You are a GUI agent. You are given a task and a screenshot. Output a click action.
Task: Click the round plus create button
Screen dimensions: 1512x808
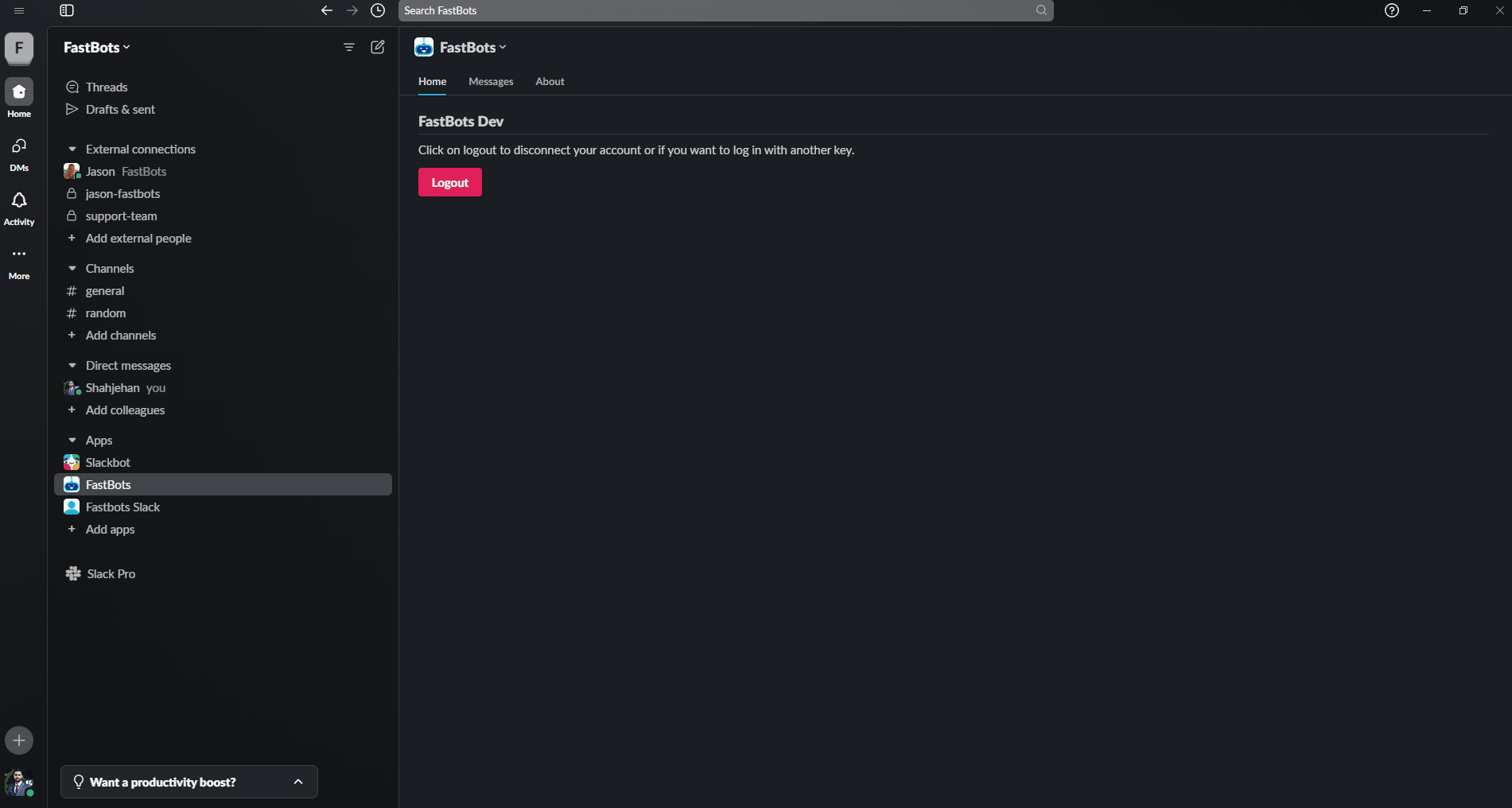tap(19, 740)
